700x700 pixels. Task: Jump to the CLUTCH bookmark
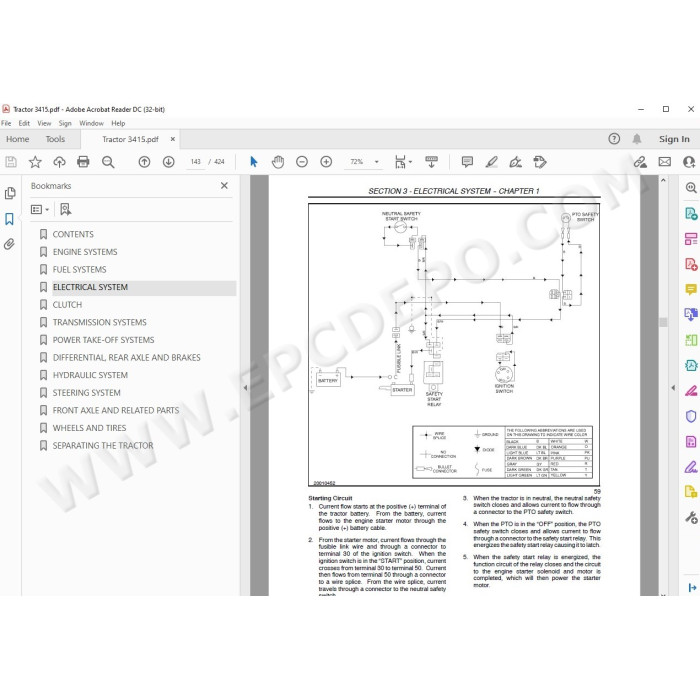tap(67, 304)
